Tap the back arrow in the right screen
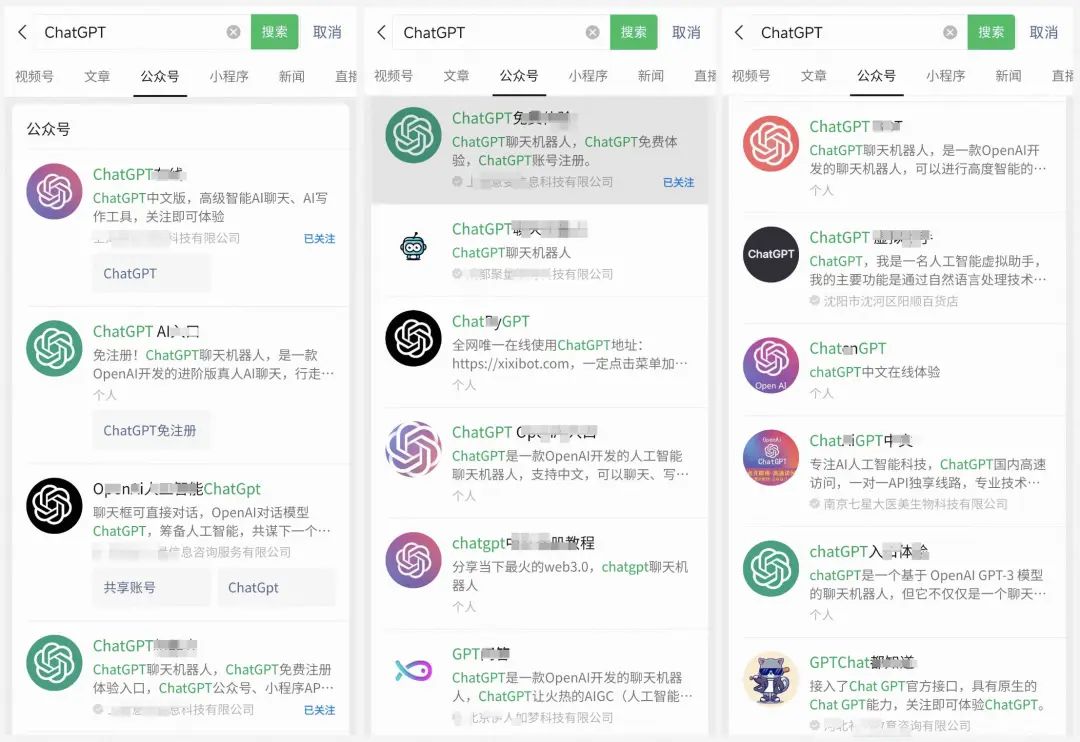The height and width of the screenshot is (742, 1080). 739,32
